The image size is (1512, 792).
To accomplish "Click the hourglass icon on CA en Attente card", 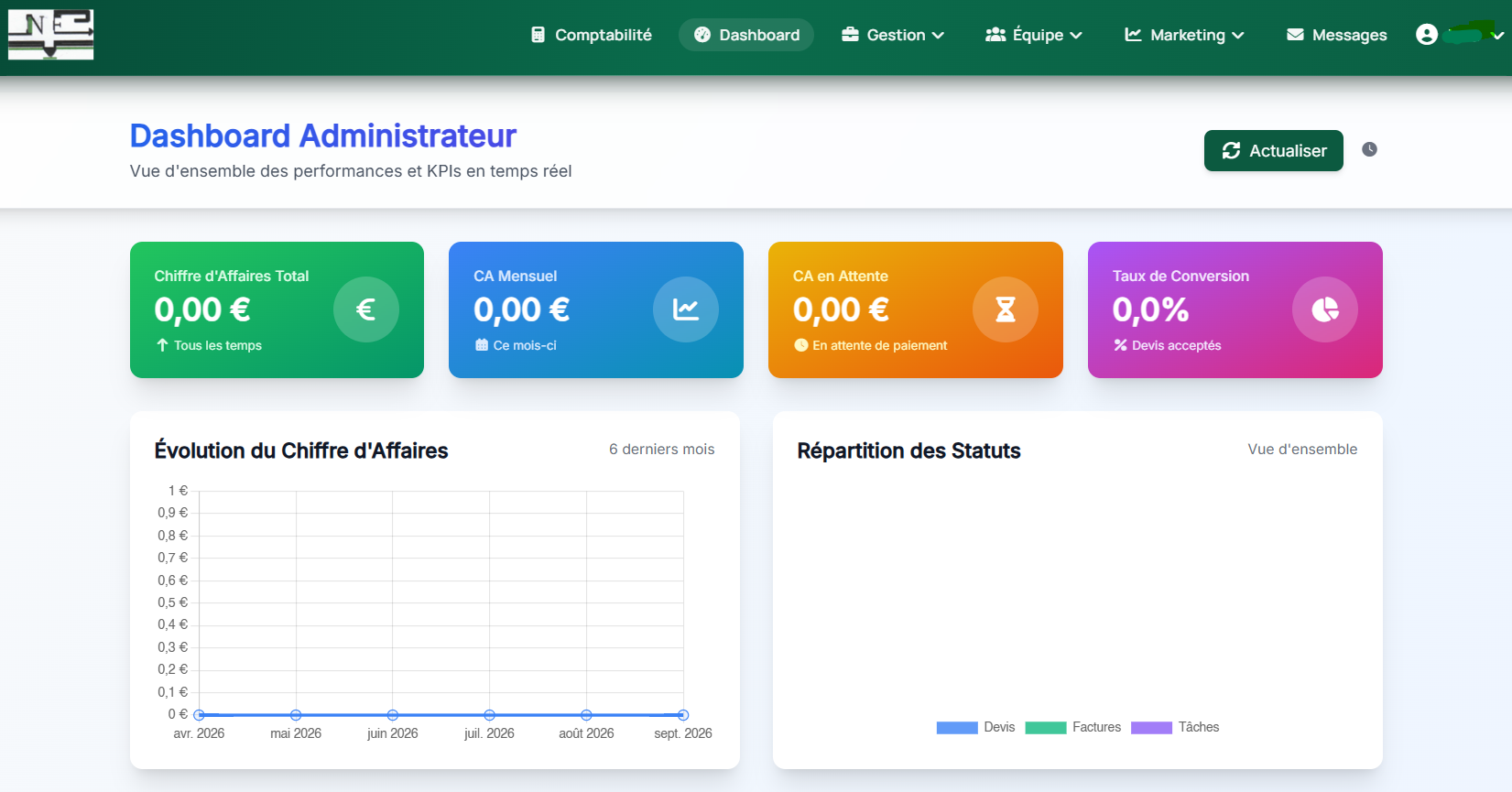I will [x=1006, y=309].
